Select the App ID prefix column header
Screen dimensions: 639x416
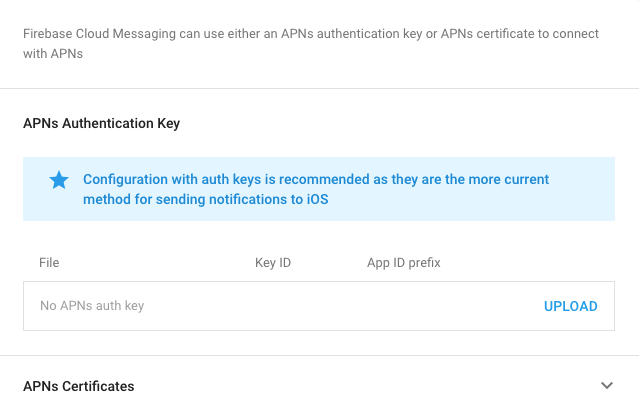click(403, 263)
